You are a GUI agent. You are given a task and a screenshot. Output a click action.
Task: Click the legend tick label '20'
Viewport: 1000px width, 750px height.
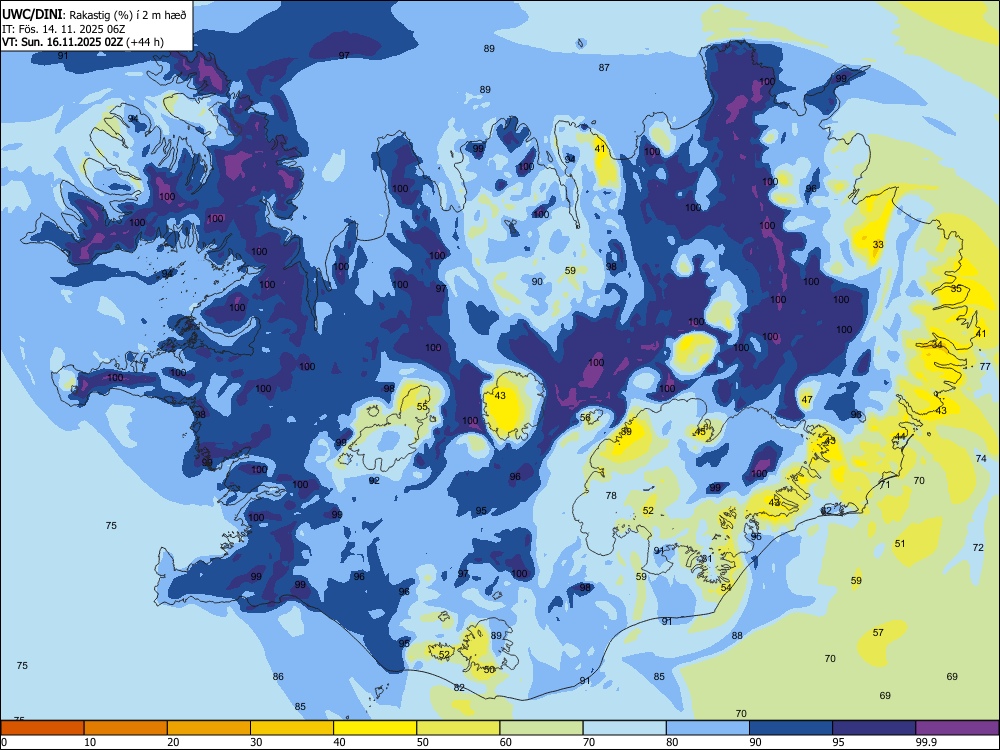pos(173,742)
